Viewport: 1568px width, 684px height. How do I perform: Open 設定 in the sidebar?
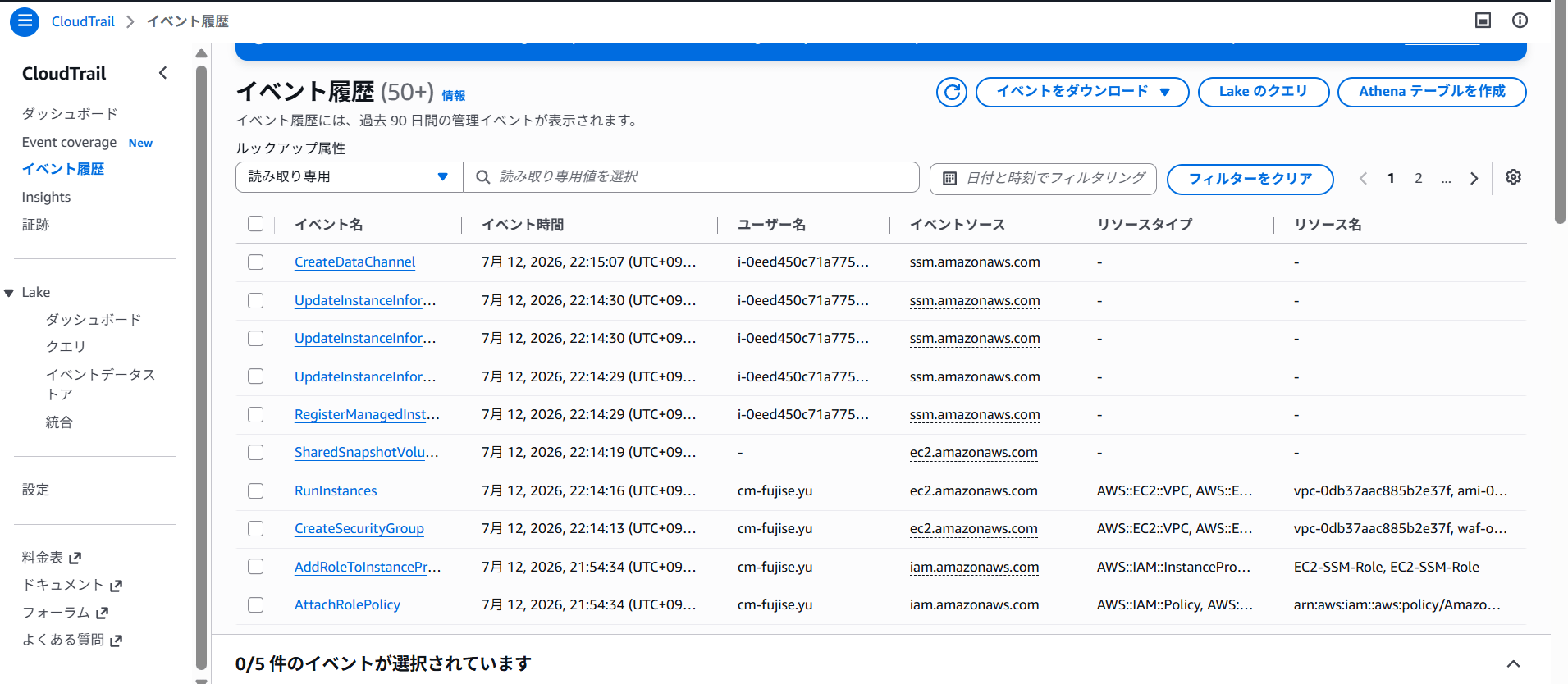pyautogui.click(x=36, y=490)
